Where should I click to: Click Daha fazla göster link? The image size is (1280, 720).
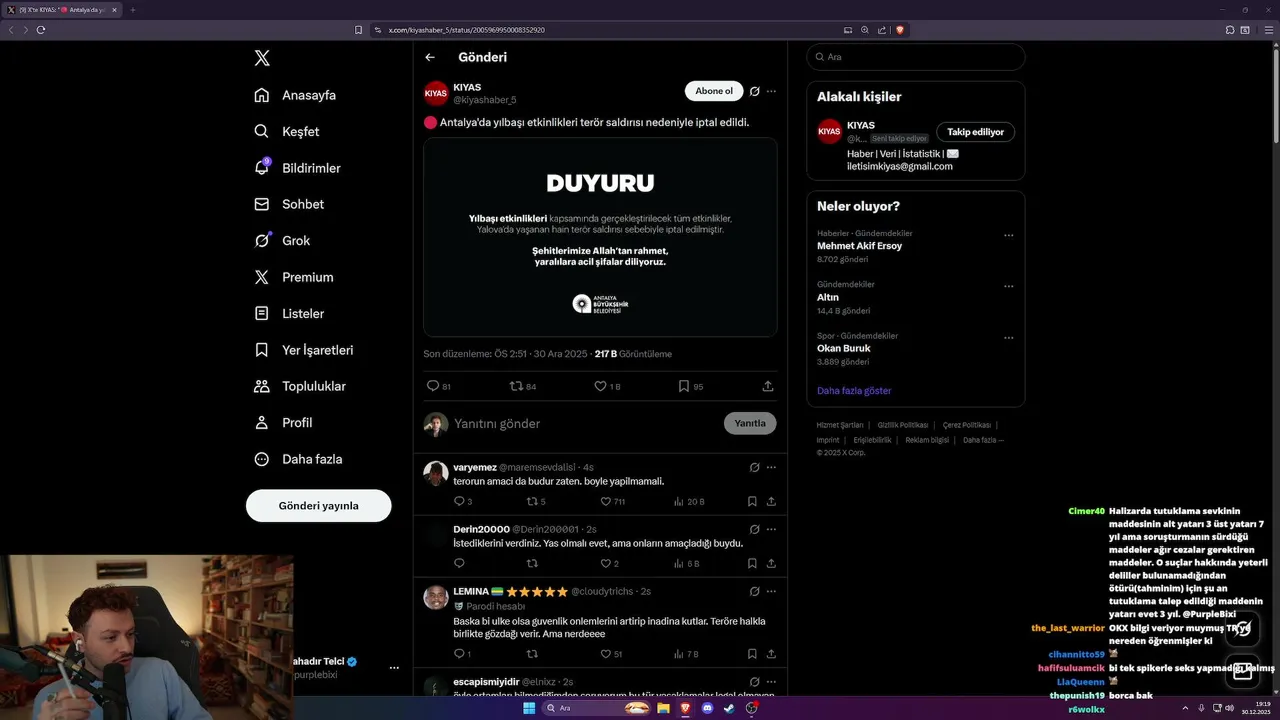tap(854, 390)
